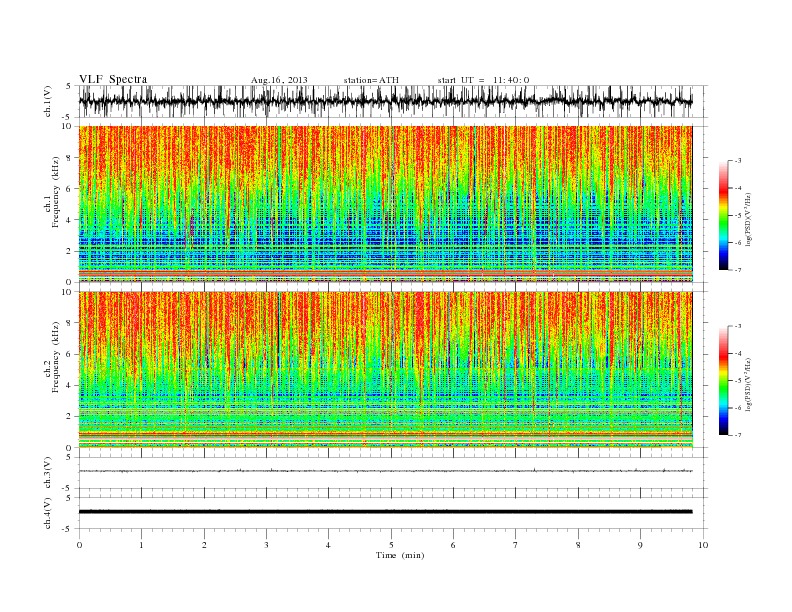Image resolution: width=792 pixels, height=612 pixels.
Task: Click the "ch.4(V)" axis label
Action: click(x=48, y=513)
